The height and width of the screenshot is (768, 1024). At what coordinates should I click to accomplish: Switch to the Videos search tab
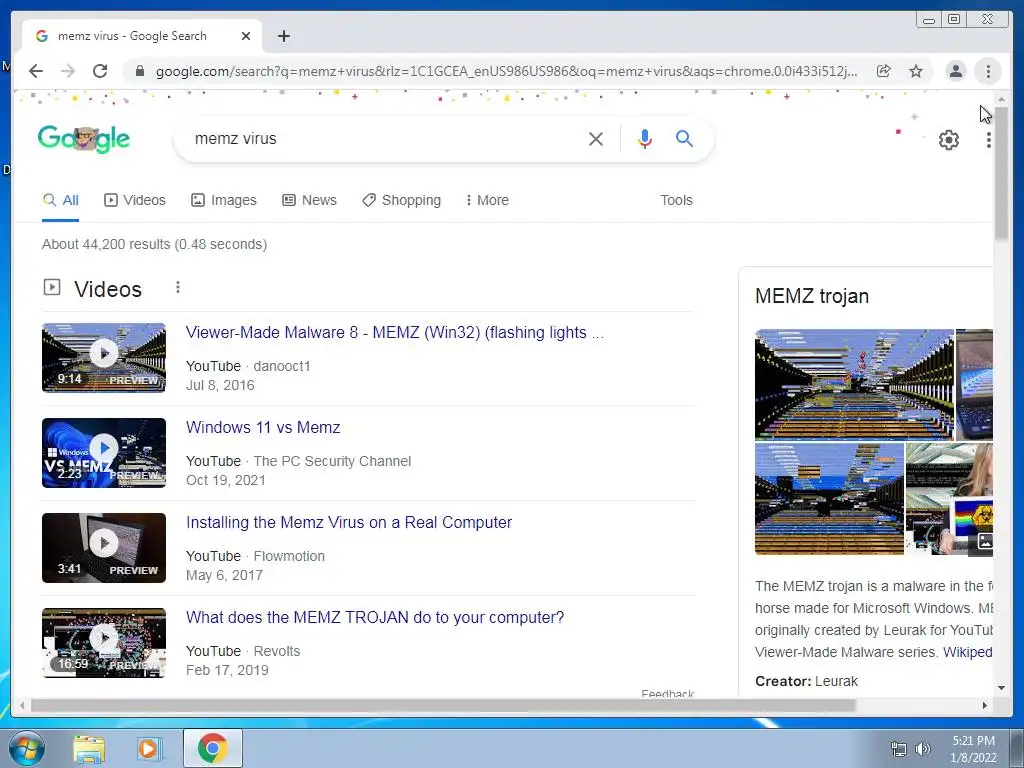[x=135, y=200]
